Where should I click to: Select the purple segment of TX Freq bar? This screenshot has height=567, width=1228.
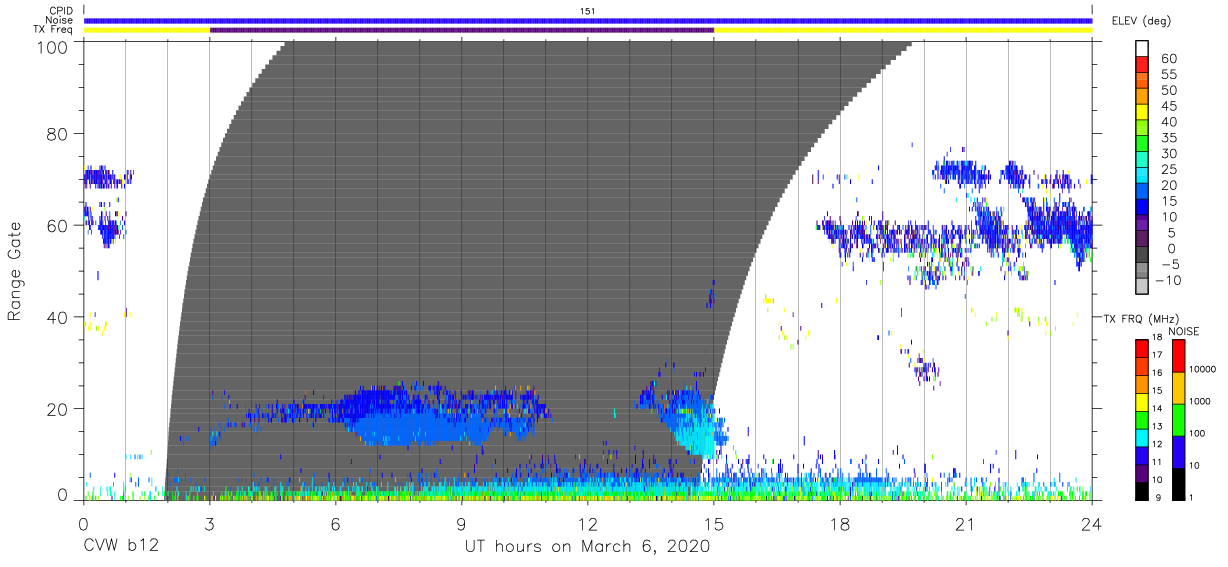point(462,30)
